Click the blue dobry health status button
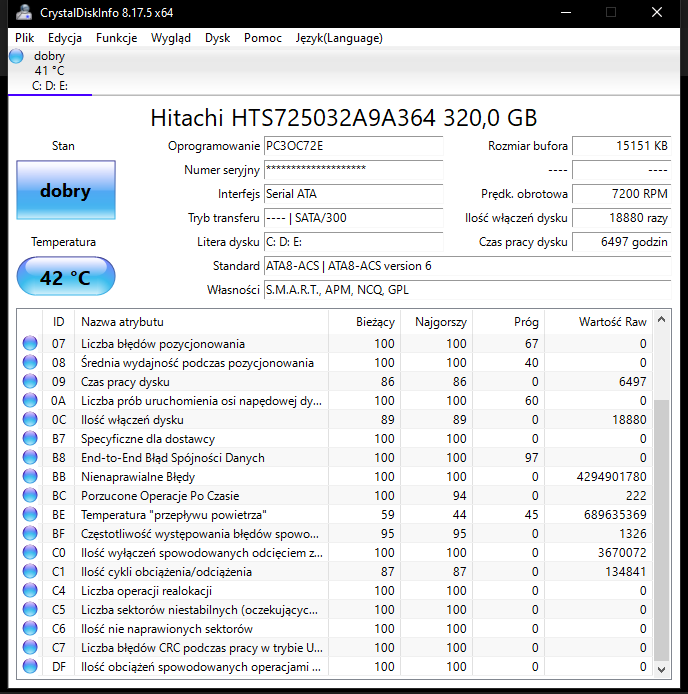The height and width of the screenshot is (694, 688). click(66, 190)
